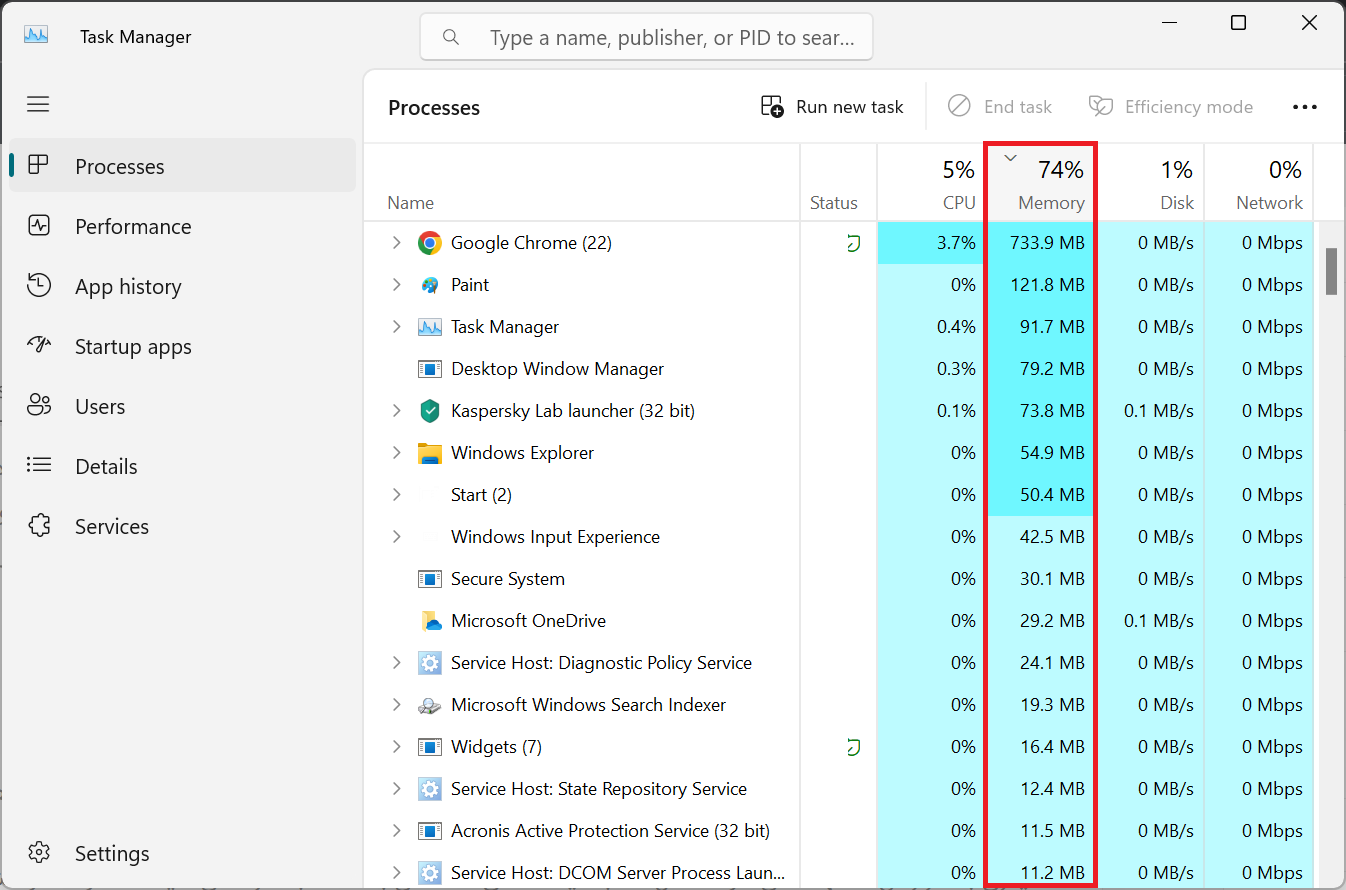This screenshot has height=890, width=1346.
Task: Click the Windows Search Indexer icon
Action: [430, 705]
